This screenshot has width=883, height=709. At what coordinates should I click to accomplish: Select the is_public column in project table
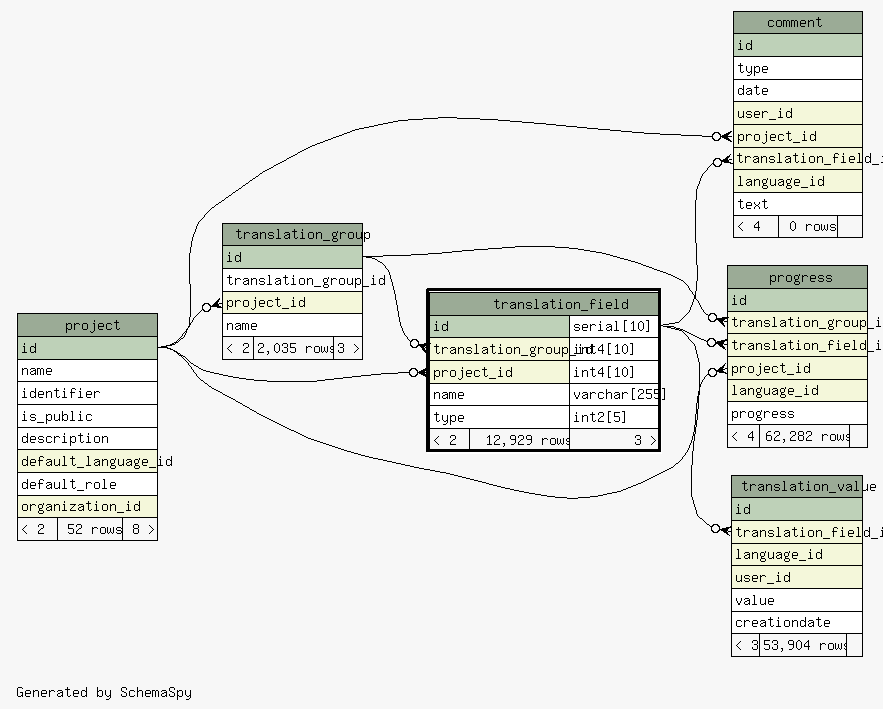[87, 416]
